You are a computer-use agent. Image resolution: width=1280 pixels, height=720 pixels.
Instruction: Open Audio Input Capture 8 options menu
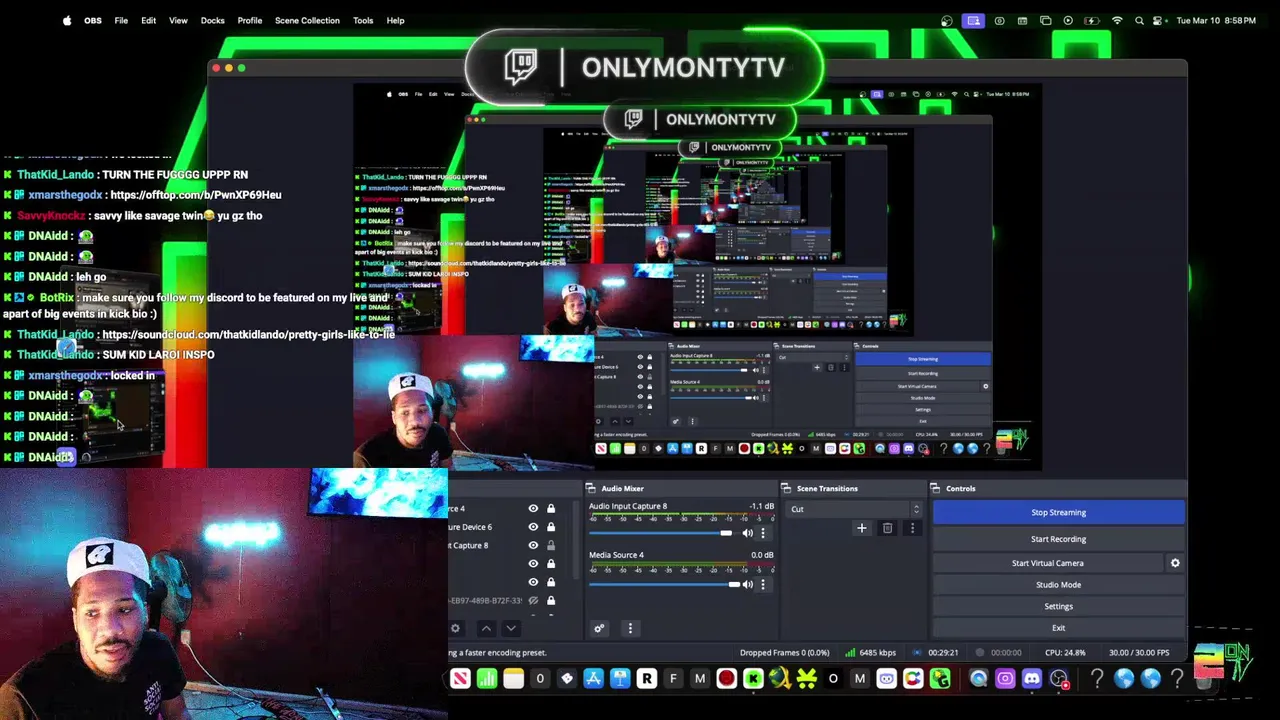(x=763, y=533)
